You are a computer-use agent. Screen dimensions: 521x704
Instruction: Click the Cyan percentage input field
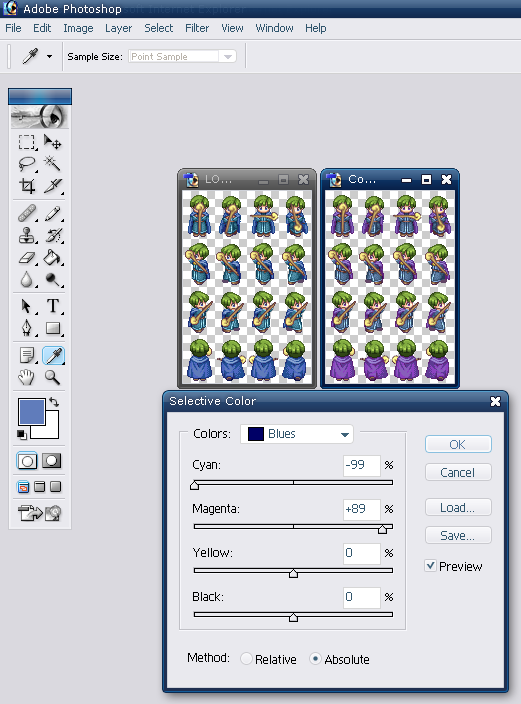[x=362, y=465]
